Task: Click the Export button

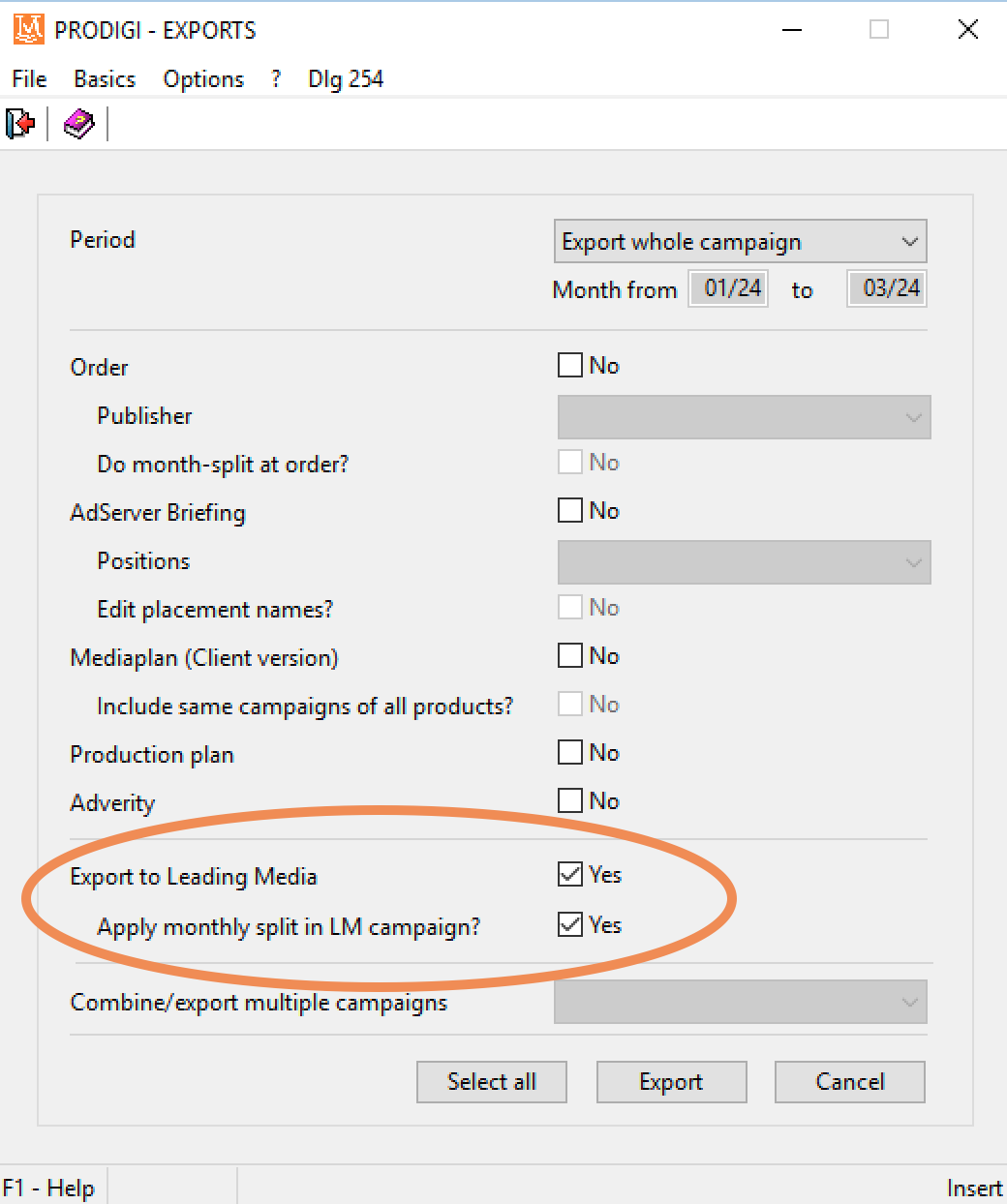Action: tap(671, 1082)
